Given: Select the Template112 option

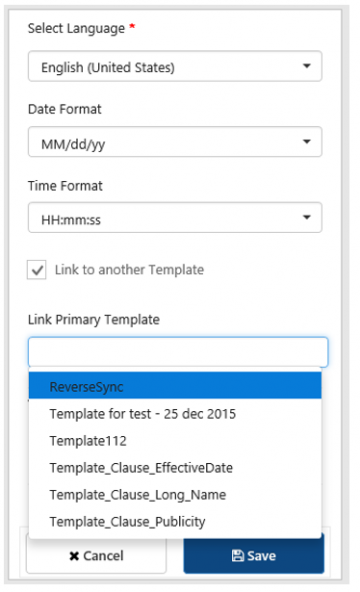Looking at the screenshot, I should tap(175, 441).
